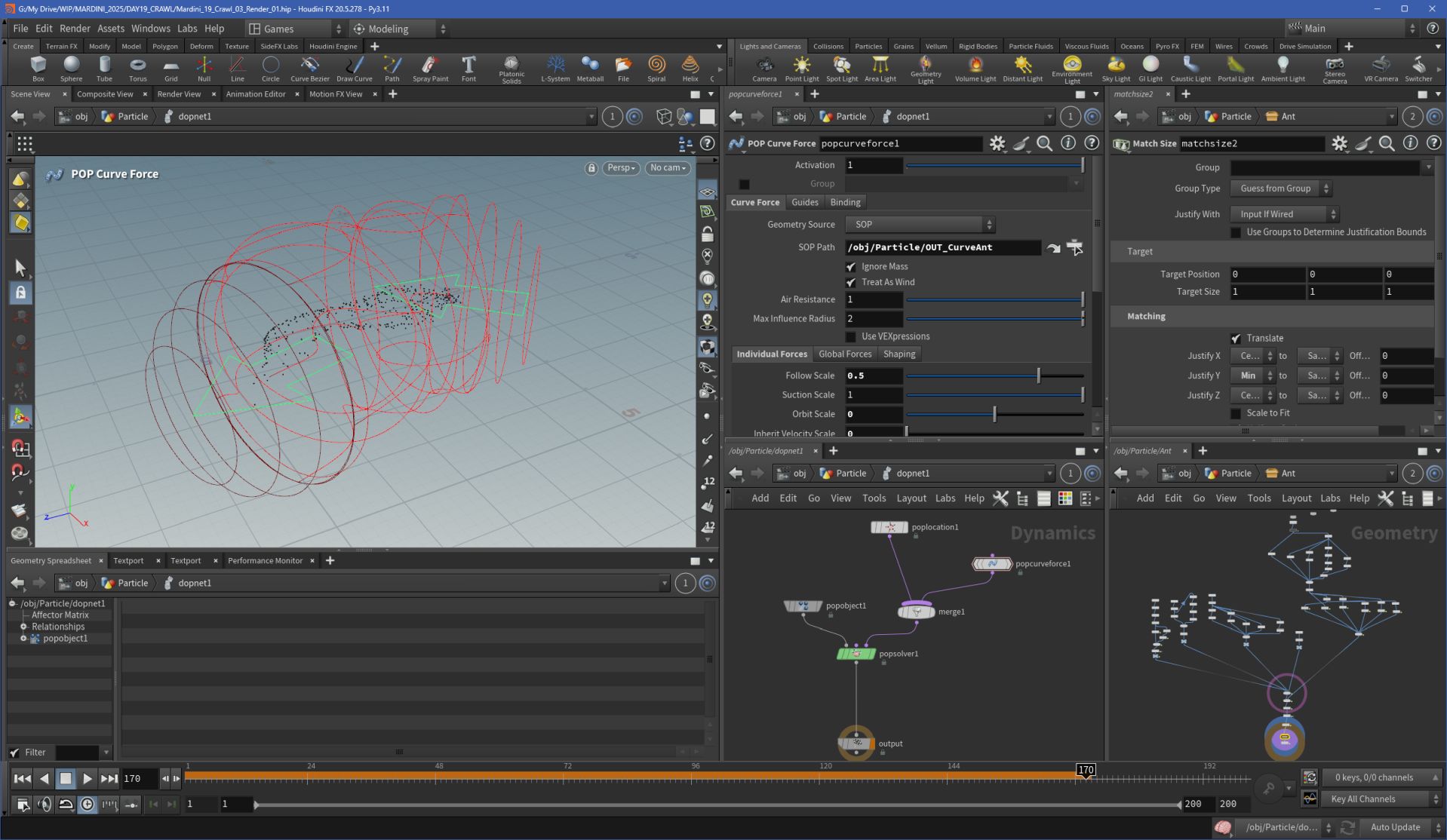This screenshot has width=1447, height=840.
Task: Click the Key All Channels button
Action: point(1363,799)
